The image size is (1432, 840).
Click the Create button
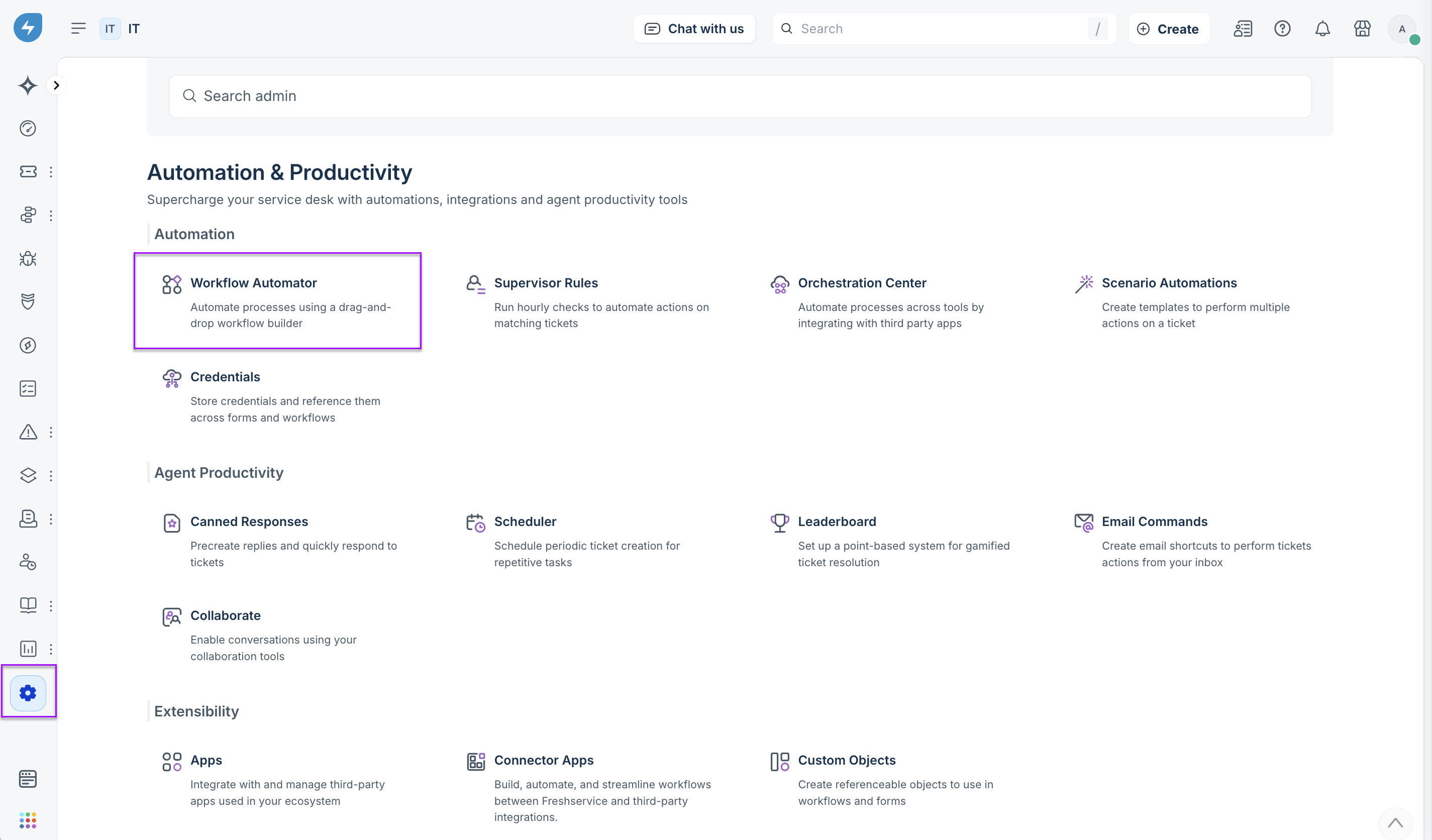pos(1168,29)
